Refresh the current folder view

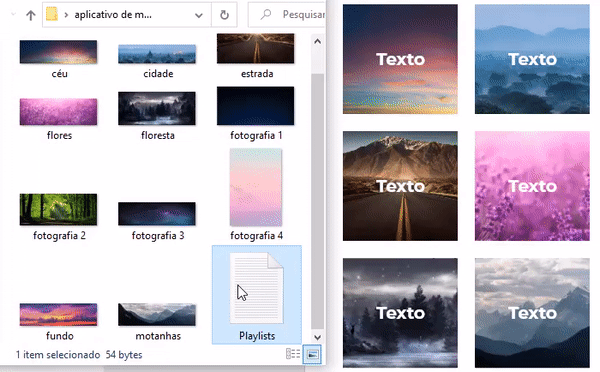[224, 15]
